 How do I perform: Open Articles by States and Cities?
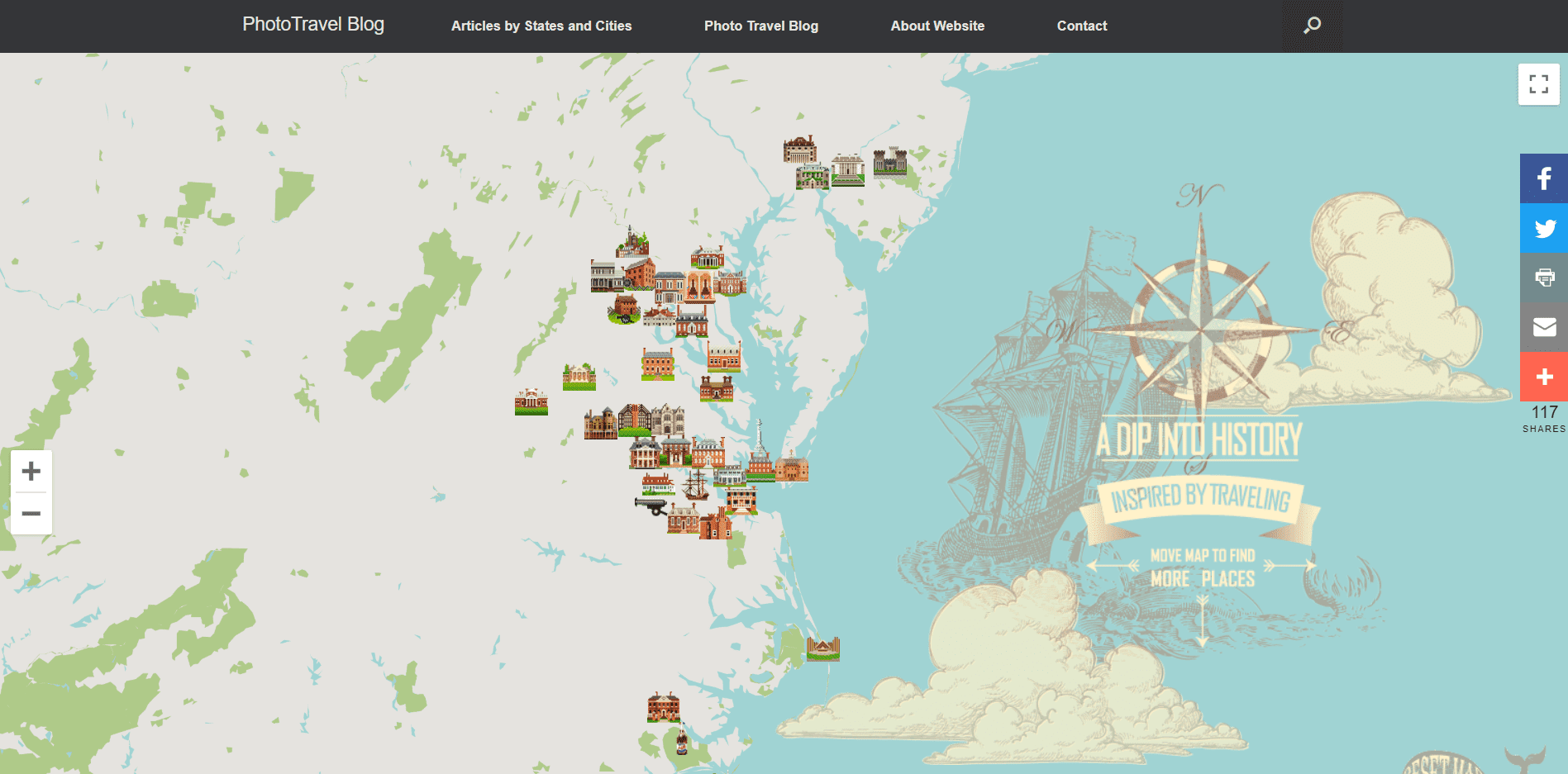pos(541,26)
